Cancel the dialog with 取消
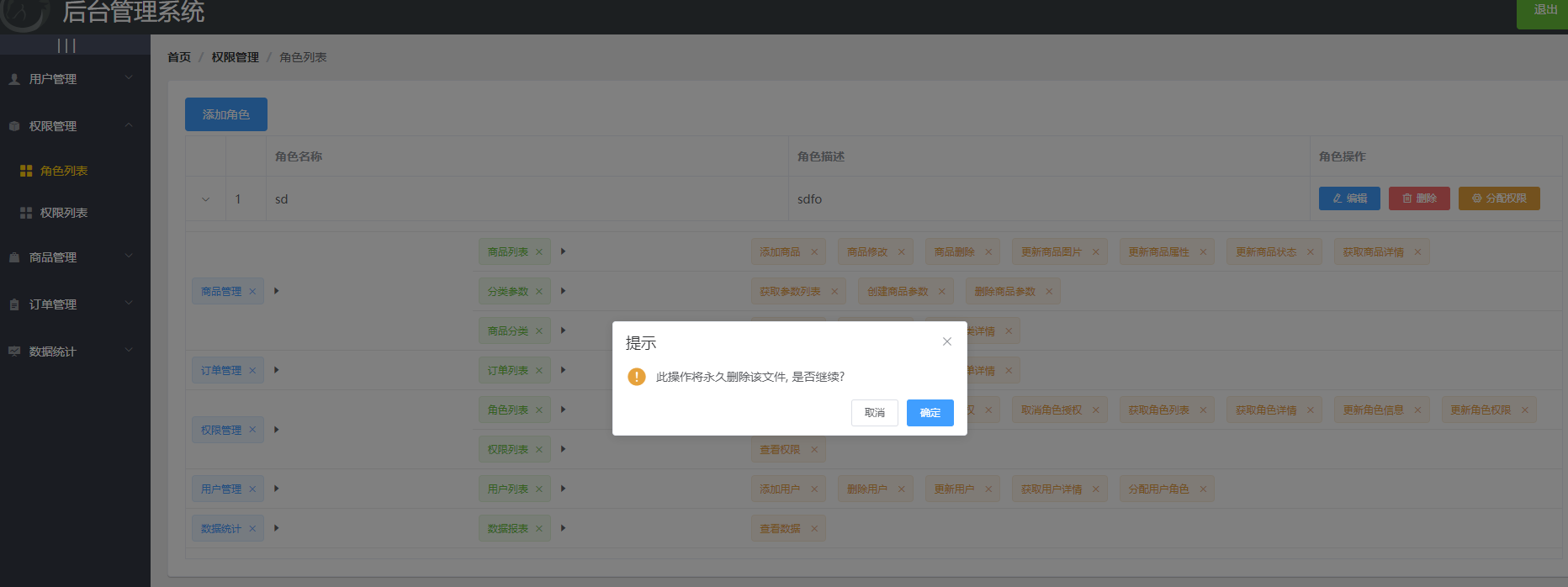Screen dimensions: 1568x587 (x=875, y=413)
